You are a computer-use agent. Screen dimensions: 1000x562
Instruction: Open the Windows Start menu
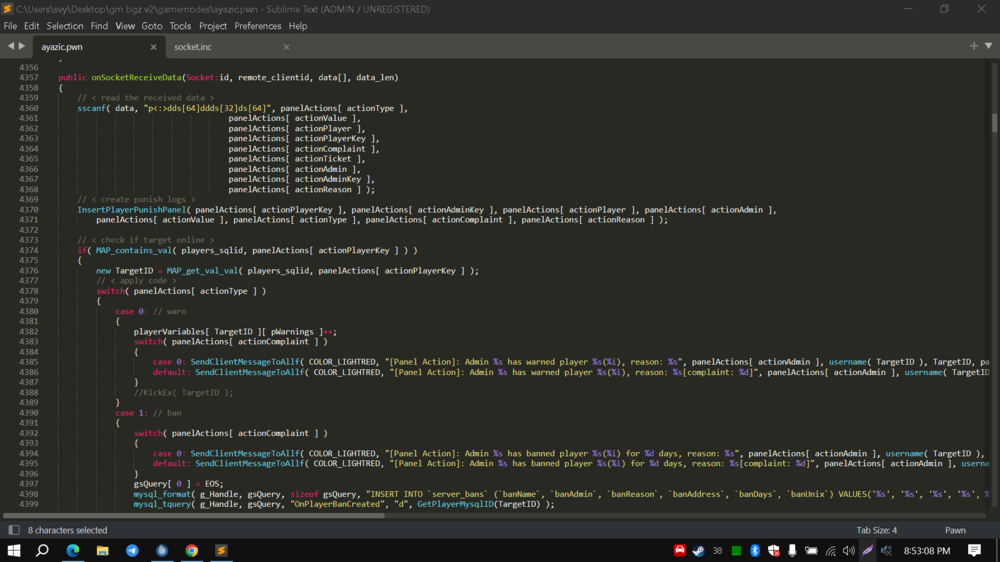pyautogui.click(x=13, y=550)
